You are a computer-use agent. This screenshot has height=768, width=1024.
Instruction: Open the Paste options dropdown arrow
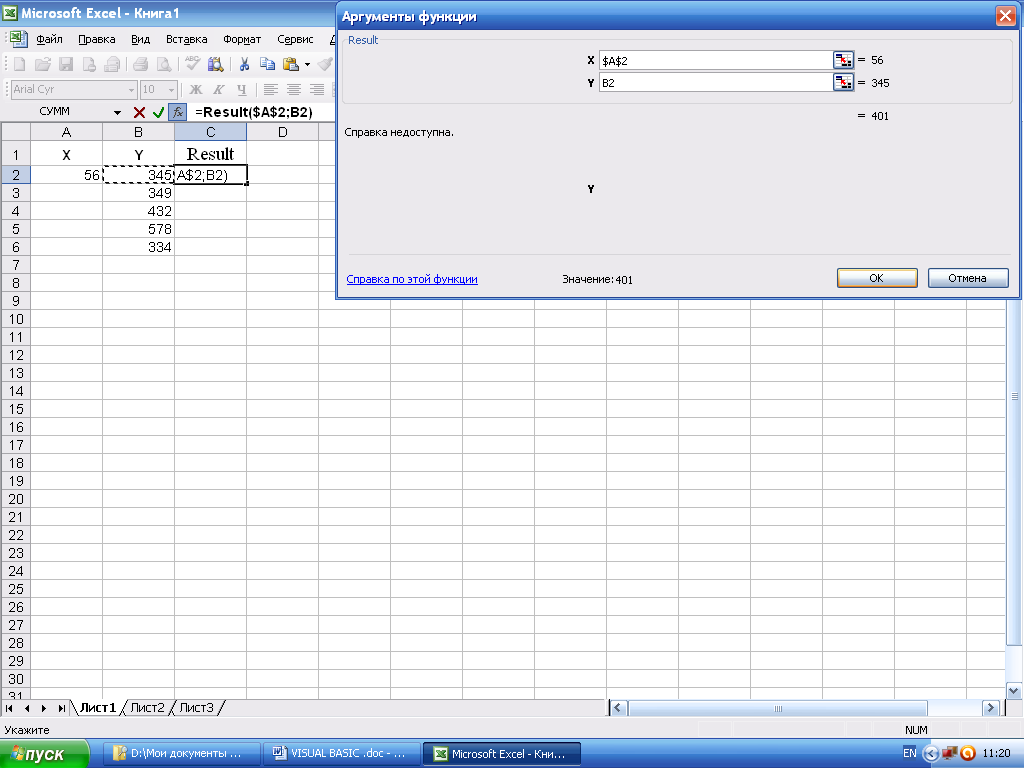pos(307,64)
